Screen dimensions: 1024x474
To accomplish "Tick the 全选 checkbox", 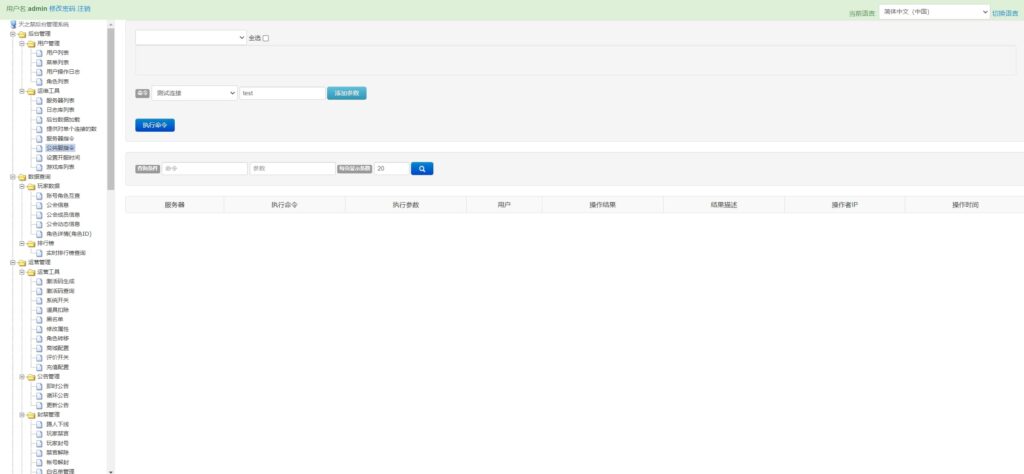I will pyautogui.click(x=266, y=38).
